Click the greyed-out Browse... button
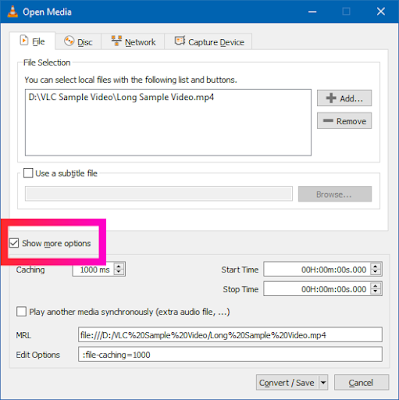This screenshot has height=400, width=399. [x=335, y=194]
